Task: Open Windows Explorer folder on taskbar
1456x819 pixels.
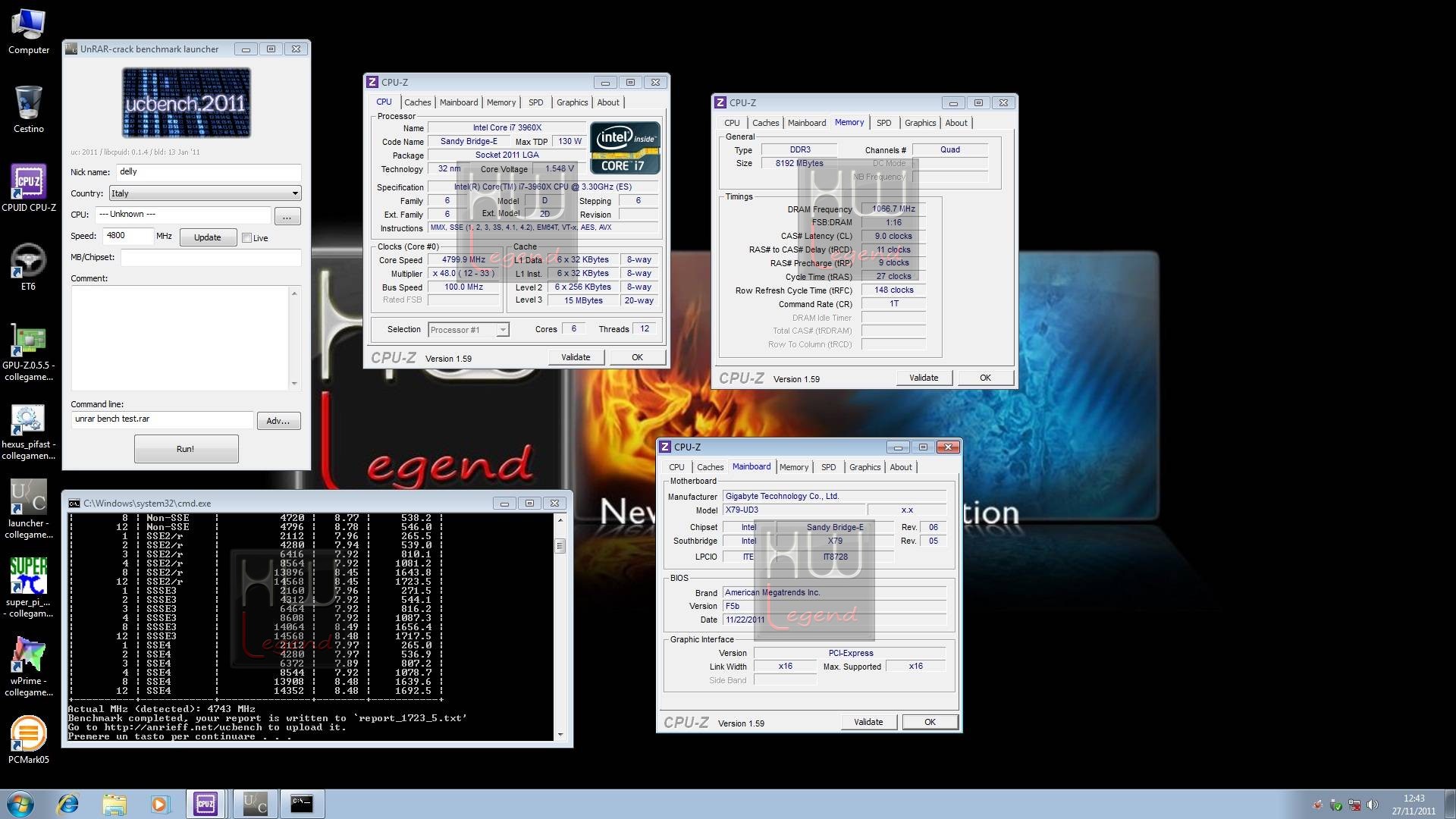Action: (x=114, y=804)
